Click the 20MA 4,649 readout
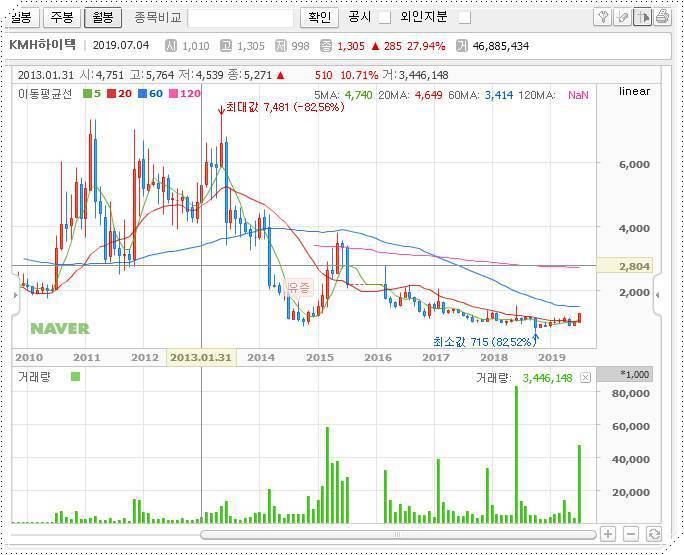 click(410, 95)
